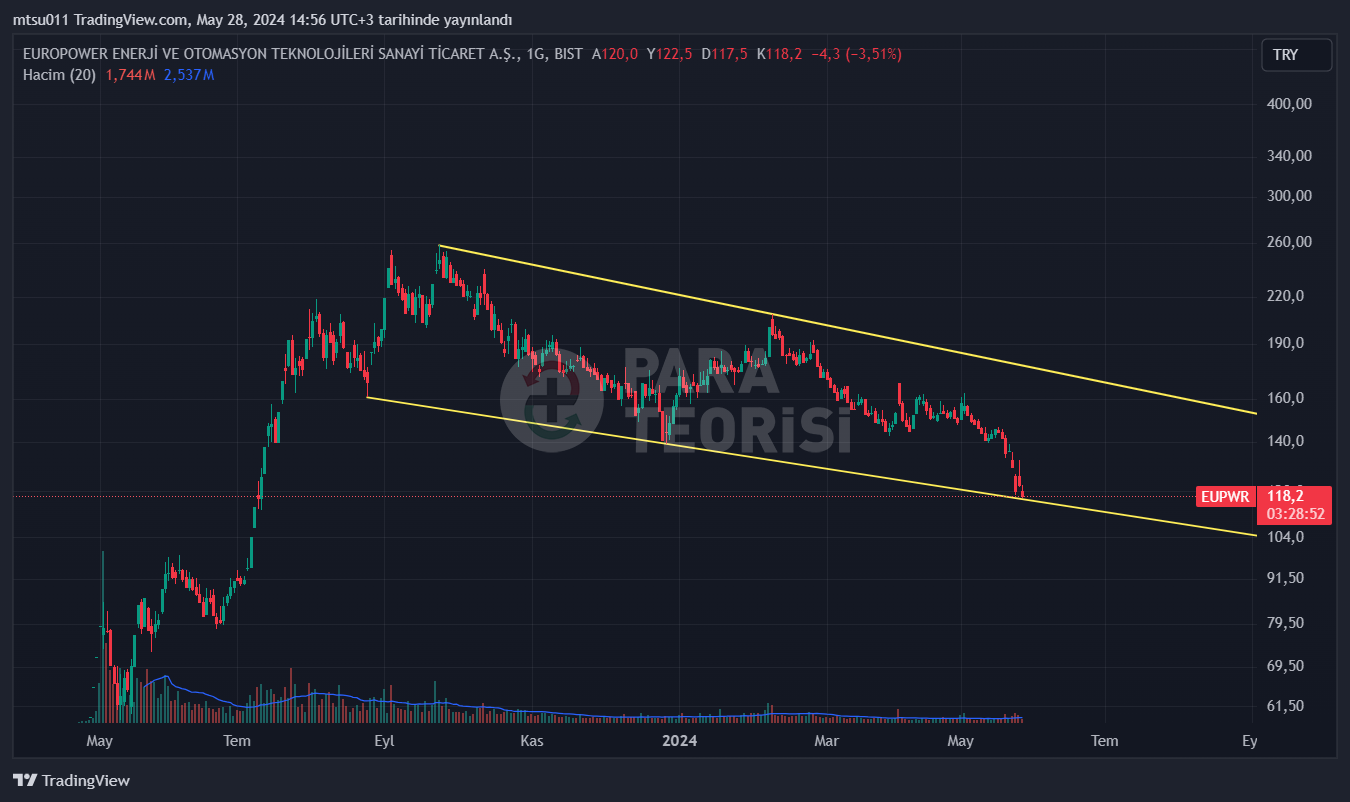Click the Y122,5 high price value
Image resolution: width=1350 pixels, height=802 pixels.
[670, 55]
